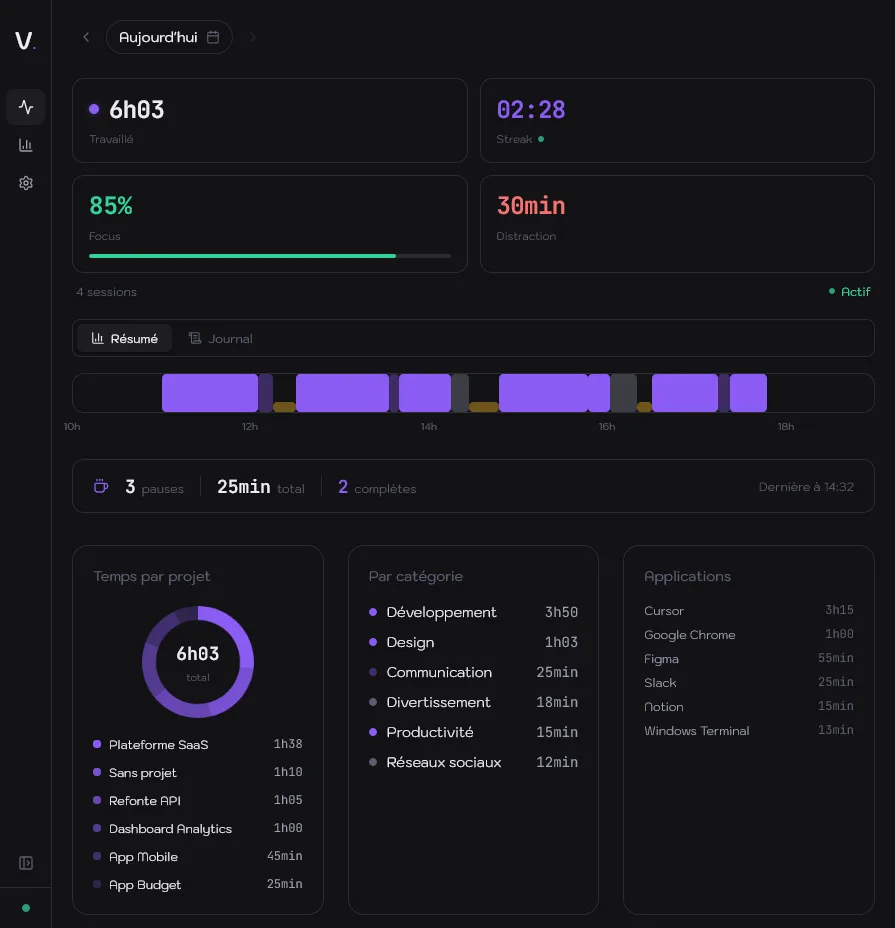Select last purple timeline block before 18h
Viewport: 895px width, 928px height.
point(748,393)
